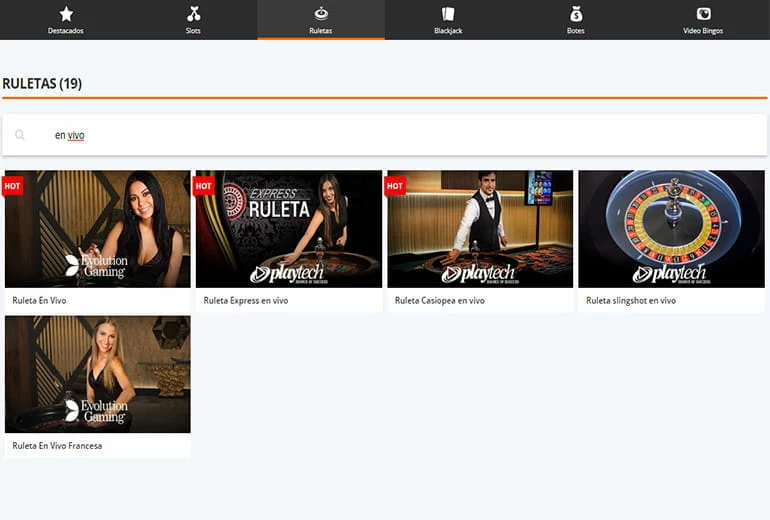Open the Ruleta slingshot en vivo thumbnail

(x=671, y=229)
